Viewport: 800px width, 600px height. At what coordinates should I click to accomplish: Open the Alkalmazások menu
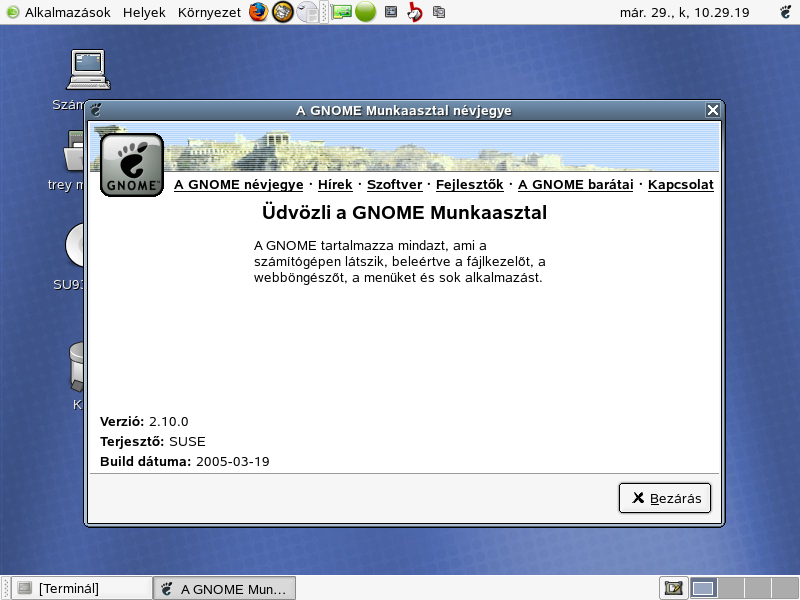tap(67, 12)
